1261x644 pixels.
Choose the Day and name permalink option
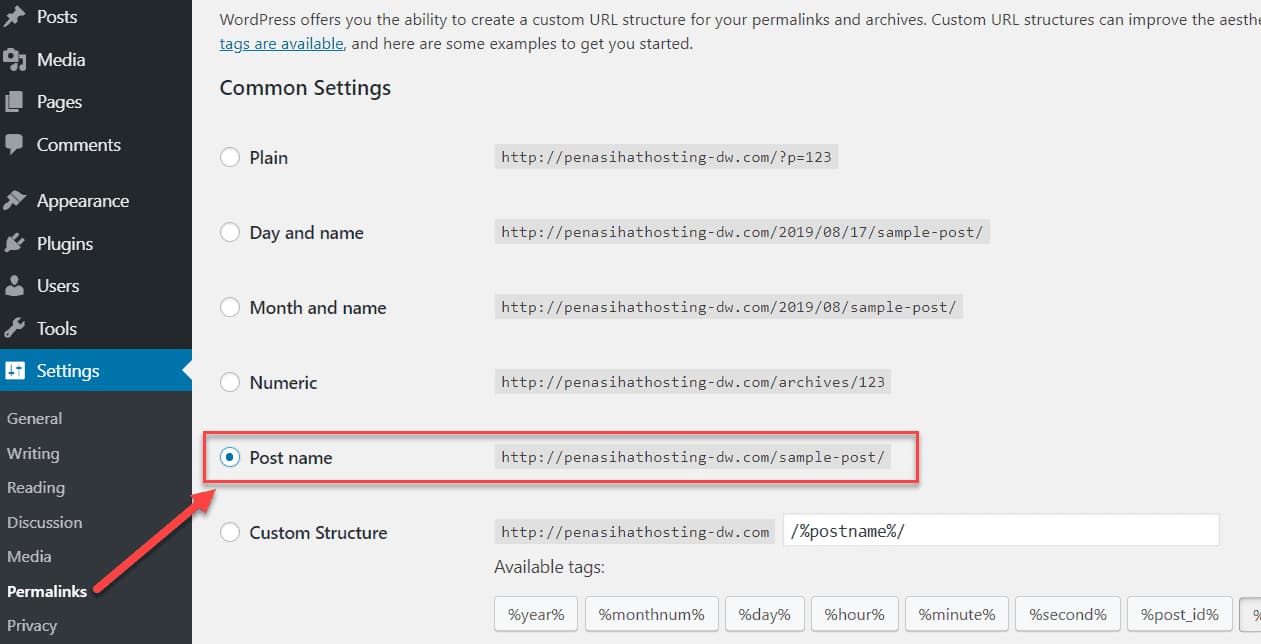point(229,232)
